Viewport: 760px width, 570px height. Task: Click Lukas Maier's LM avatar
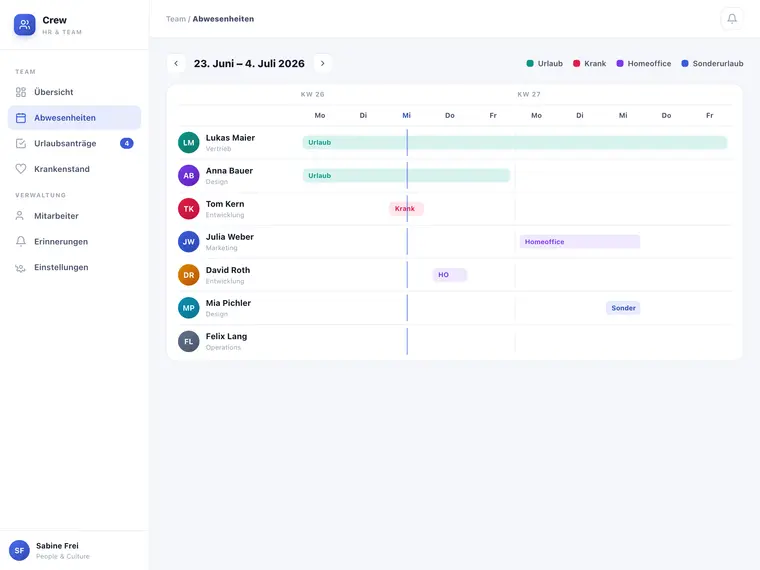pos(189,142)
